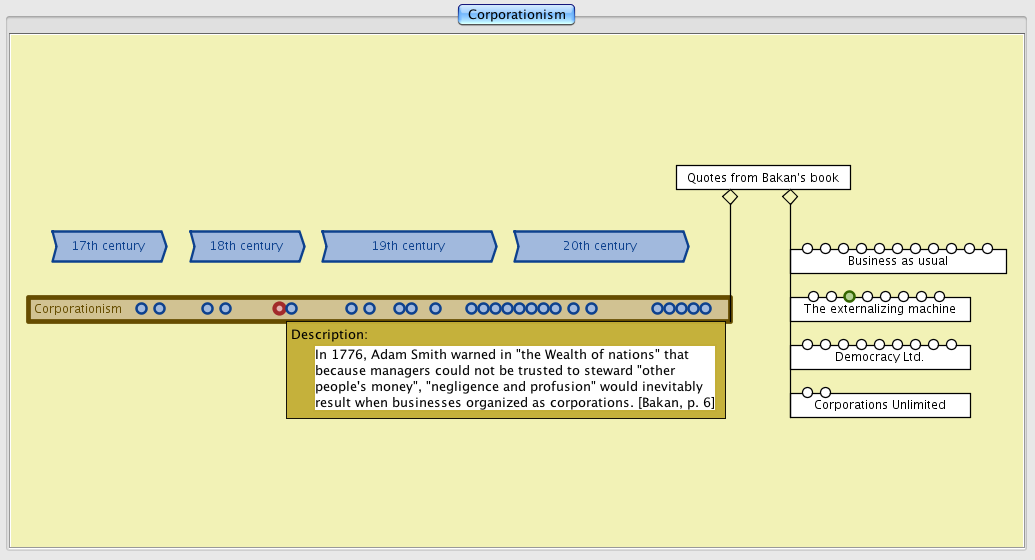Open the Democracy Ltd. chapter box
The width and height of the screenshot is (1035, 560).
pos(879,357)
